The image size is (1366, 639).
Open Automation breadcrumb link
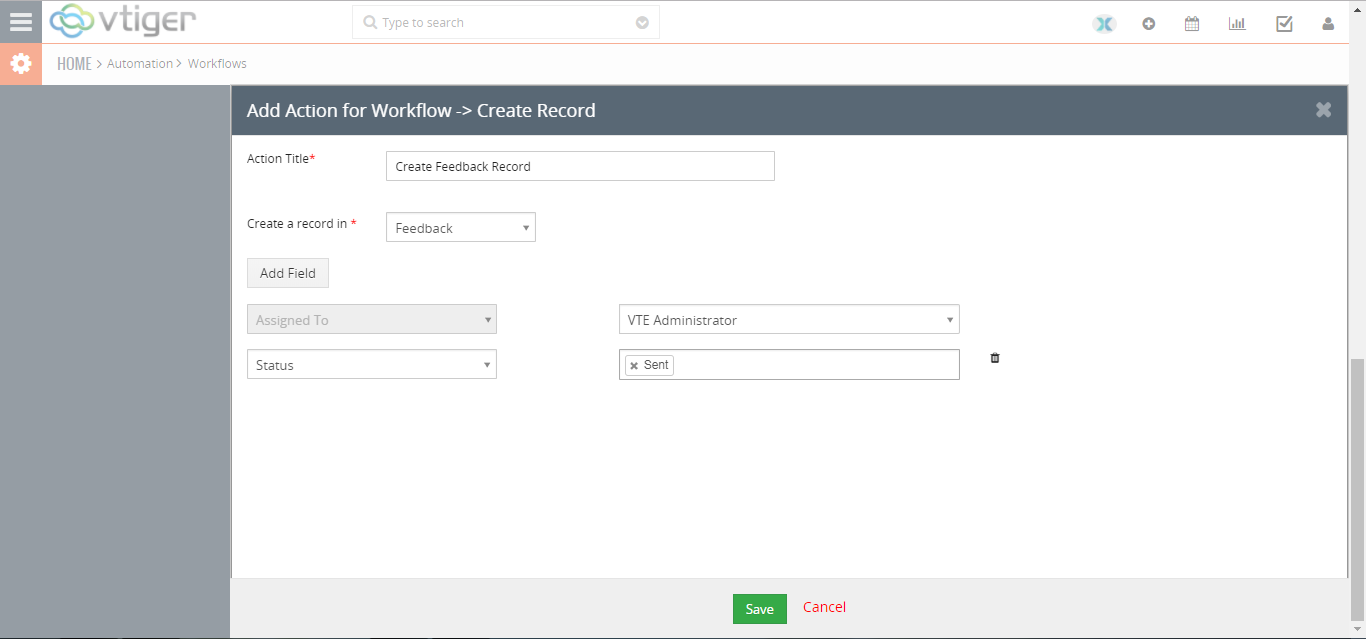[140, 64]
